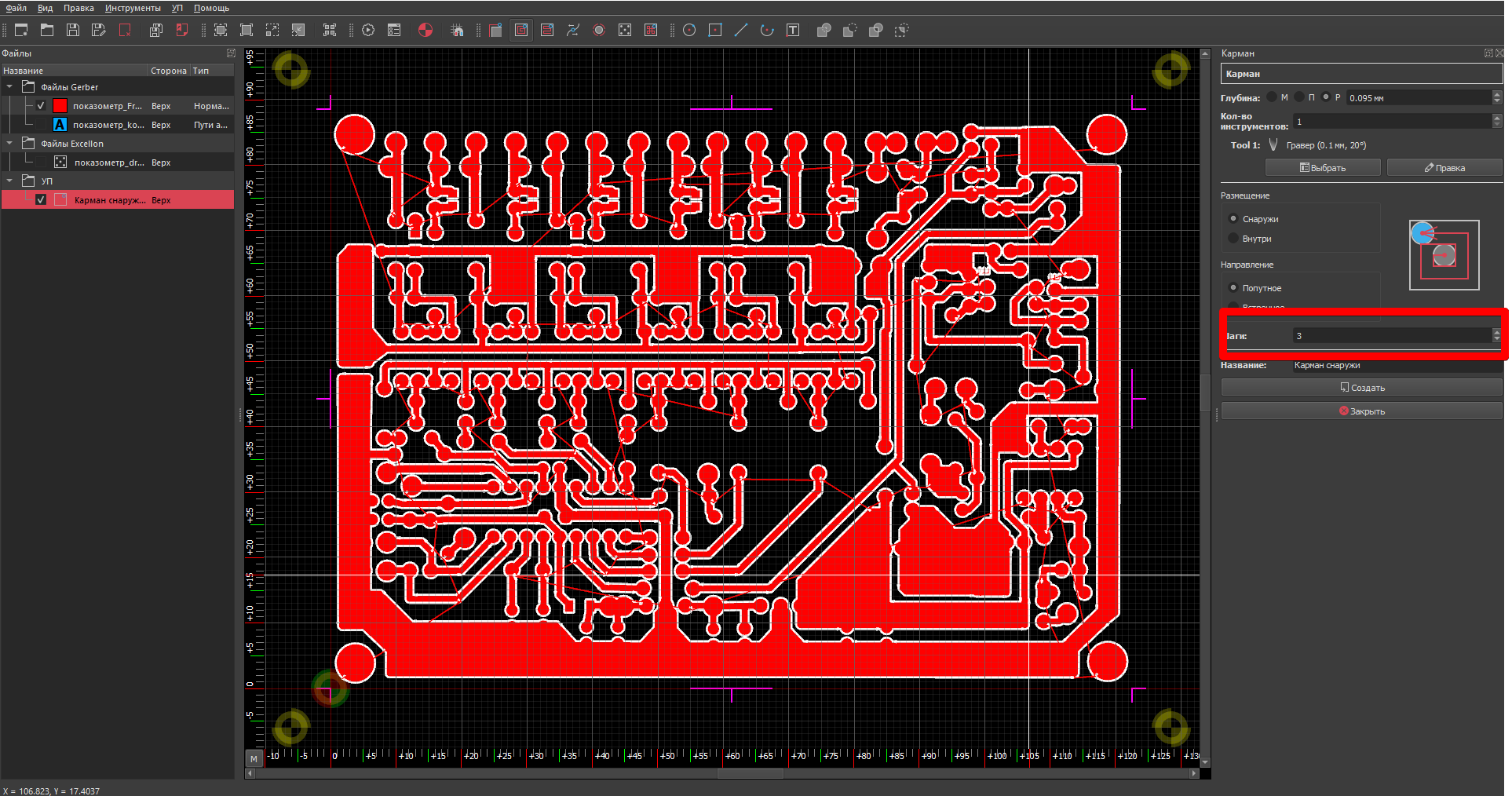Click the Save As floppy-with-pencil icon
Image resolution: width=1512 pixels, height=796 pixels.
point(99,30)
